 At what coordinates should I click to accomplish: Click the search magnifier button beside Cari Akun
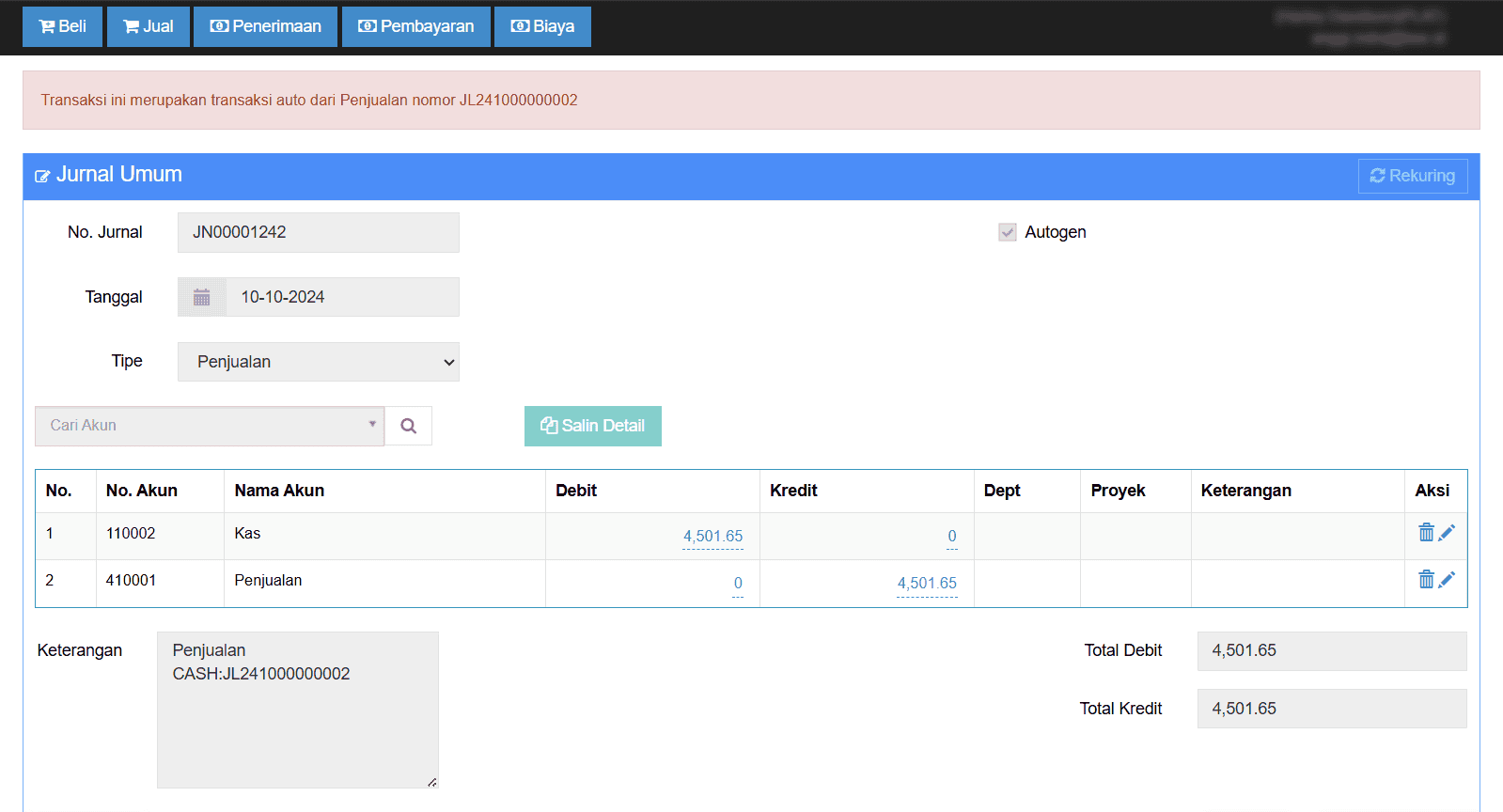[409, 426]
